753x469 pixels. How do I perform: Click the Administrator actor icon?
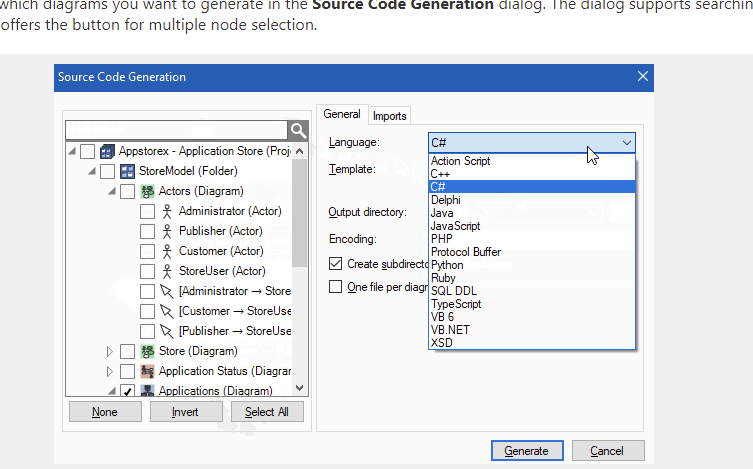tap(167, 211)
